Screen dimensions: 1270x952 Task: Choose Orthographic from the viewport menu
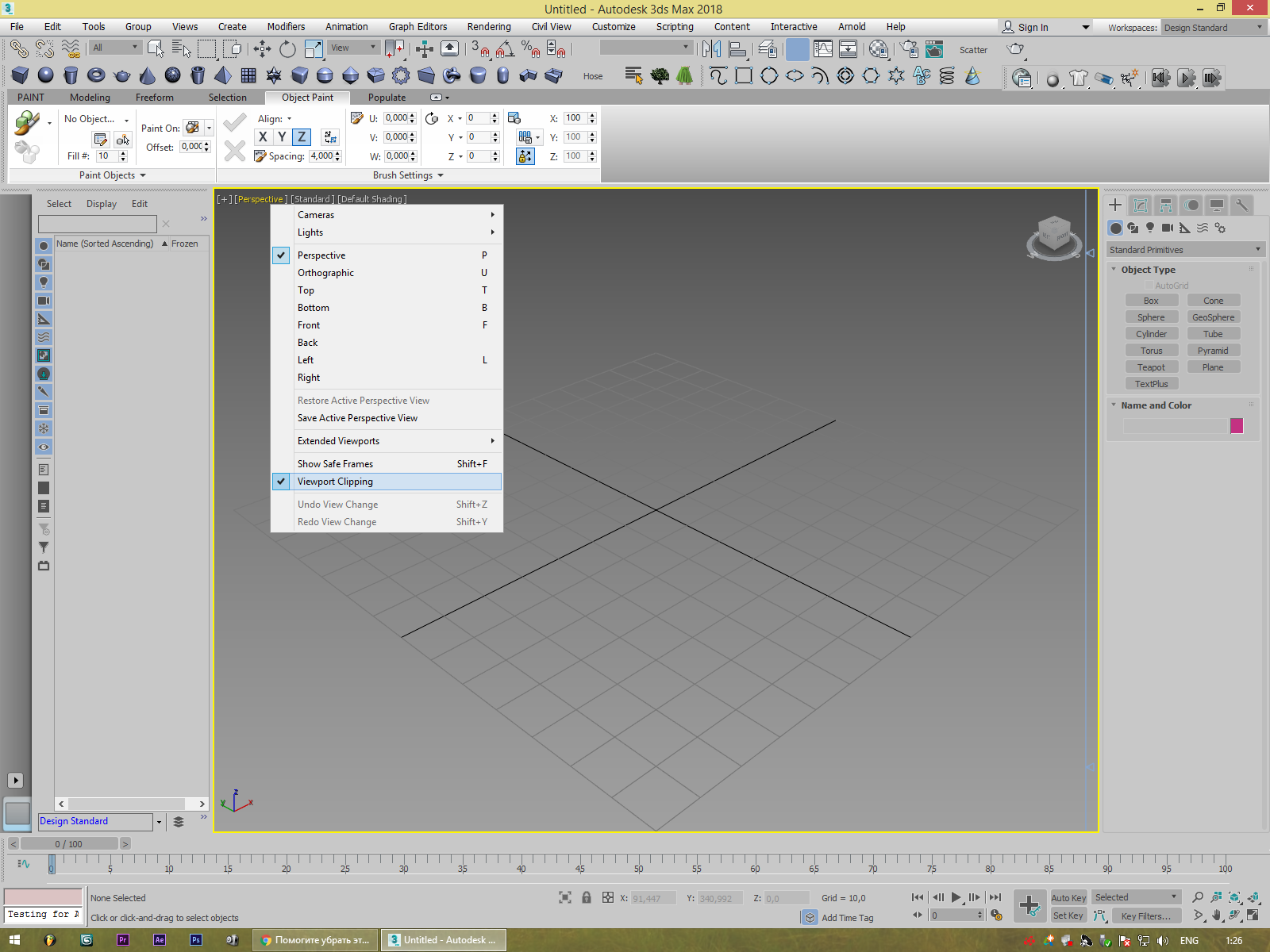pos(325,273)
